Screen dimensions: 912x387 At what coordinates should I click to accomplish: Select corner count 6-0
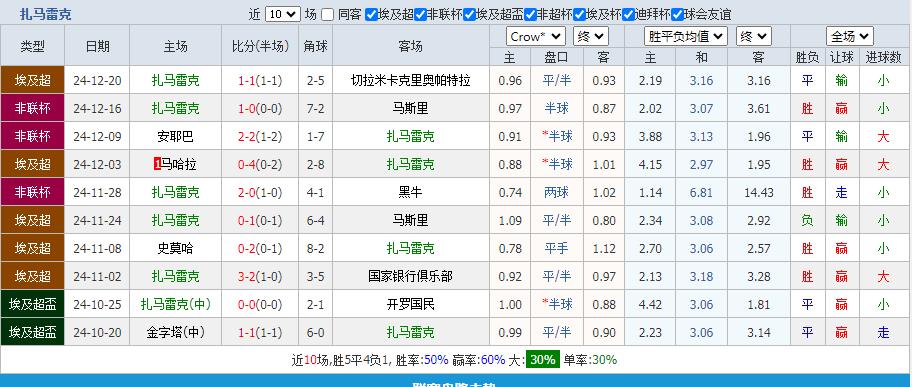tap(315, 332)
